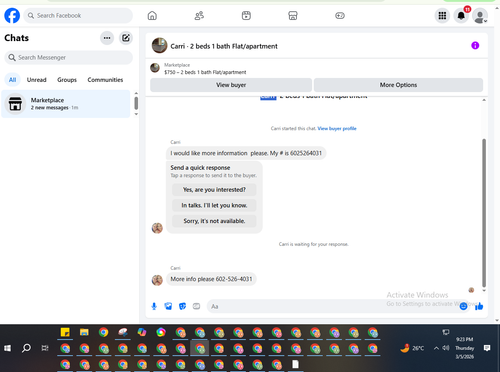Open the Facebook menu grid icon
Viewport: 500px width, 372px height.
442,16
